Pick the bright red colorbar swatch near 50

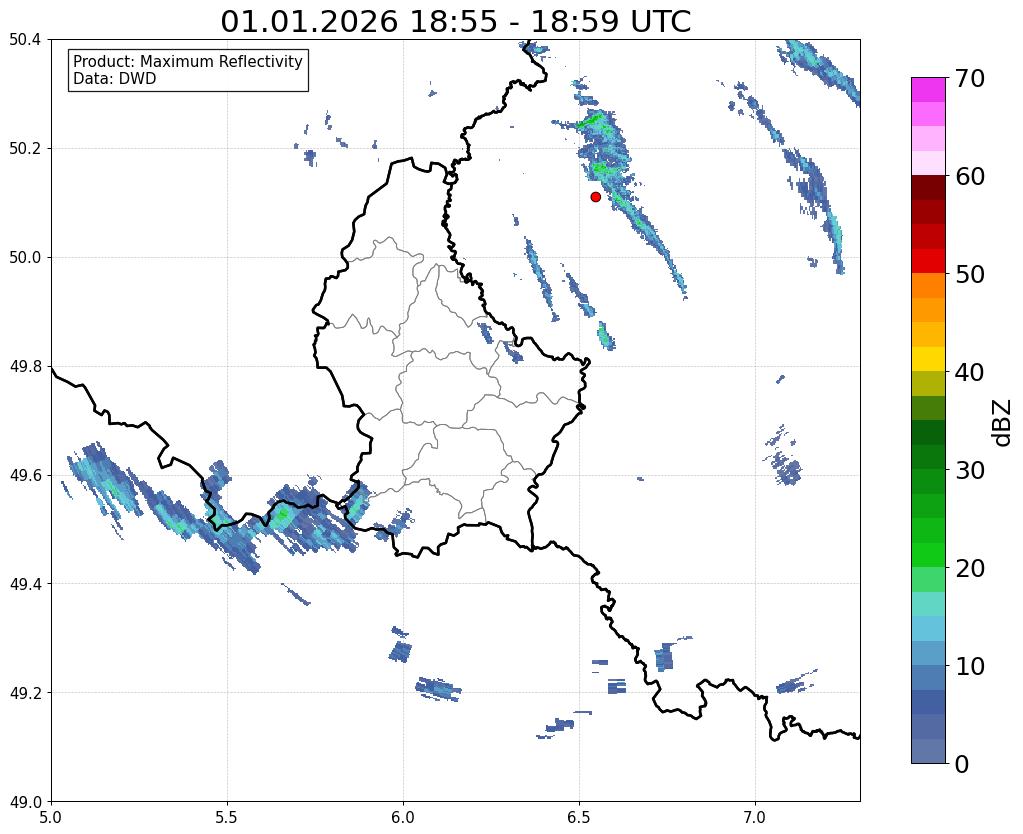[x=928, y=261]
